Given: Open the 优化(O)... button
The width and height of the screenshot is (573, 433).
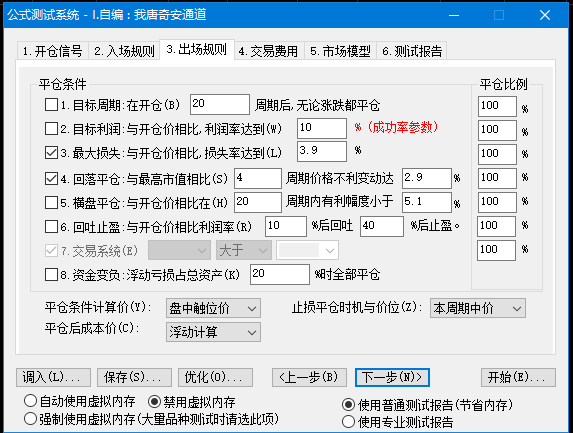Looking at the screenshot, I should pos(215,377).
